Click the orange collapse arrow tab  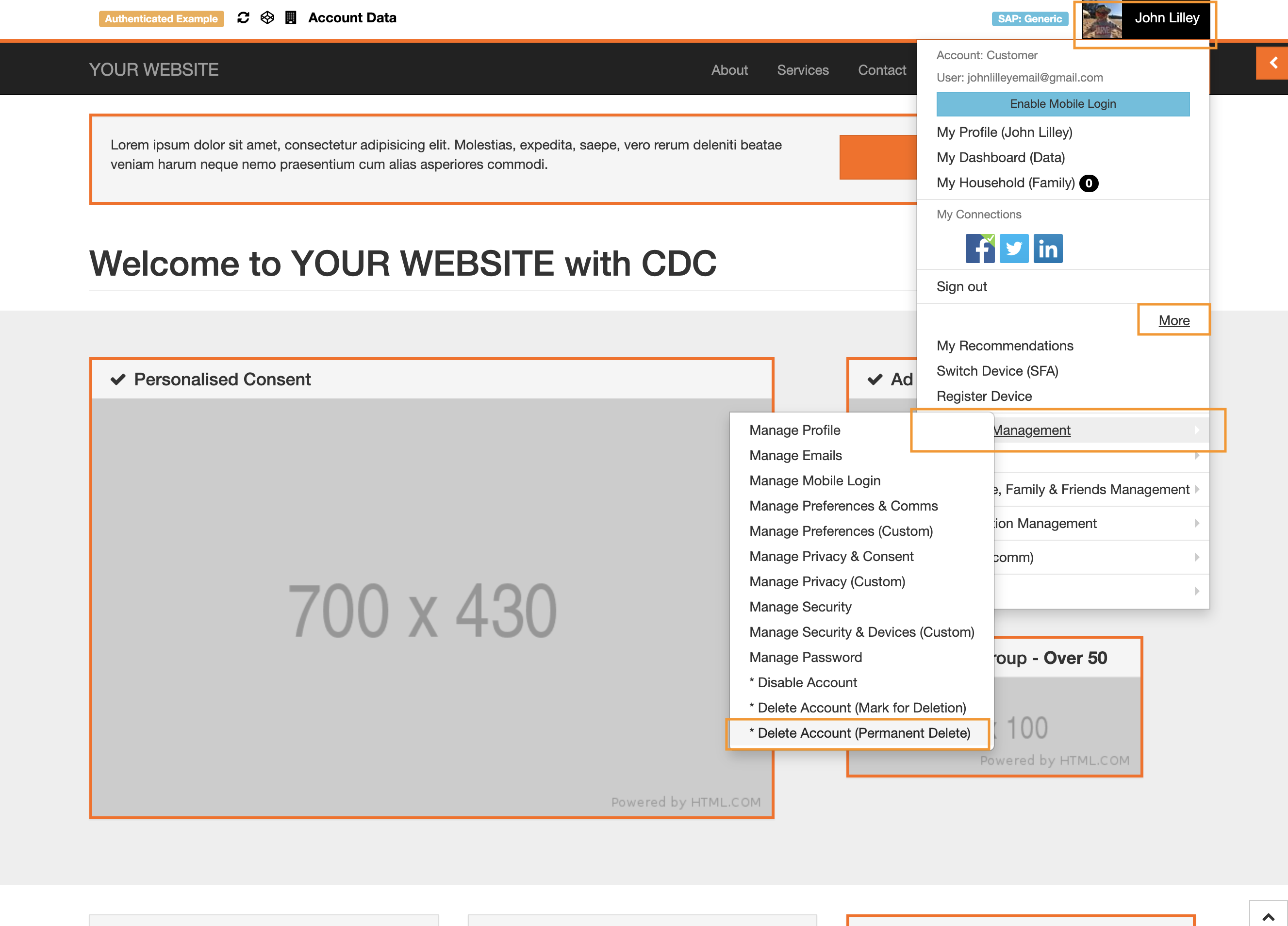click(x=1272, y=63)
